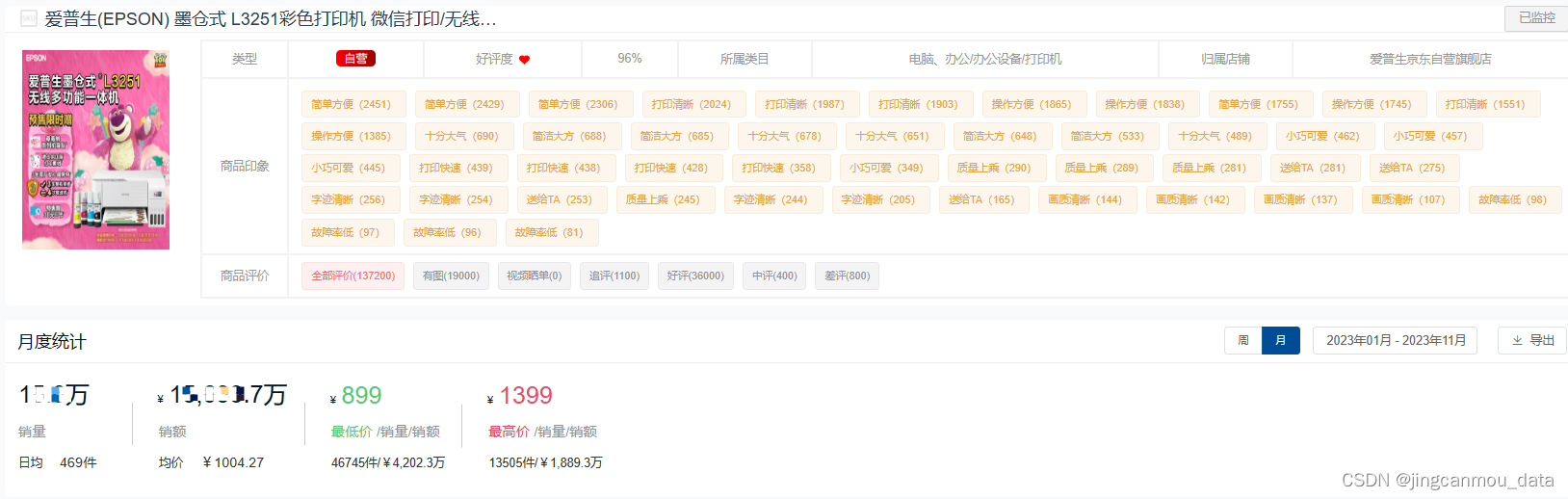This screenshot has height=499, width=1568.
Task: Click the highest price value 1399
Action: tap(526, 395)
